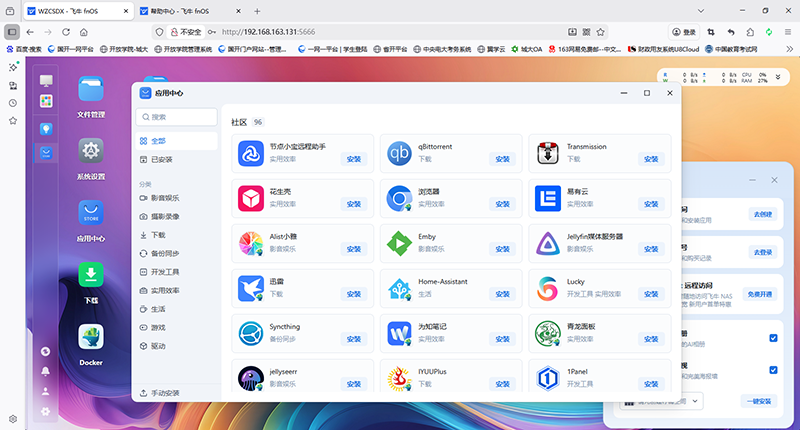
Task: Select the 备份同步 category
Action: 177,254
